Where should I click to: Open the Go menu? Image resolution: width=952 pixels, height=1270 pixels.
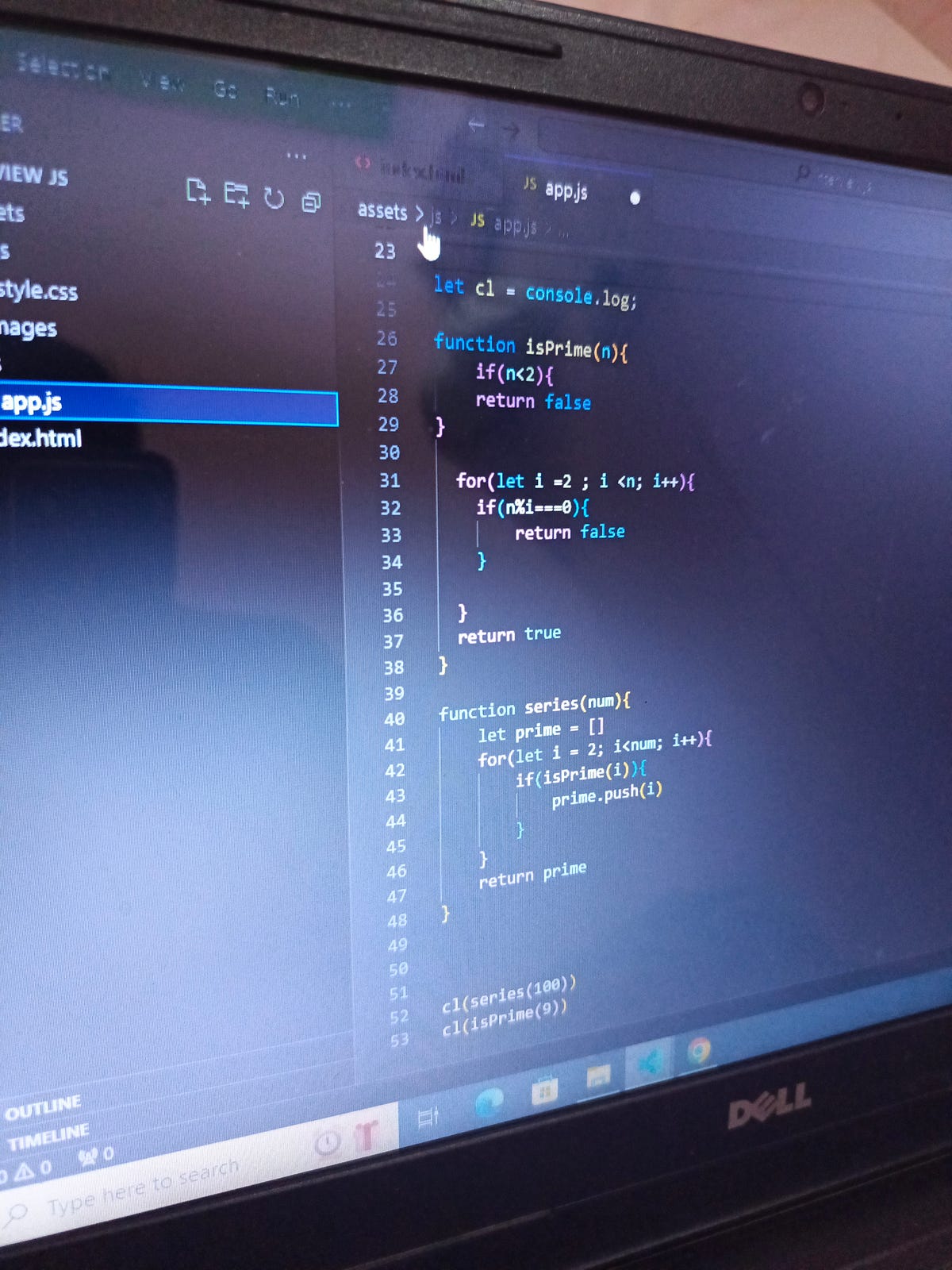[225, 90]
